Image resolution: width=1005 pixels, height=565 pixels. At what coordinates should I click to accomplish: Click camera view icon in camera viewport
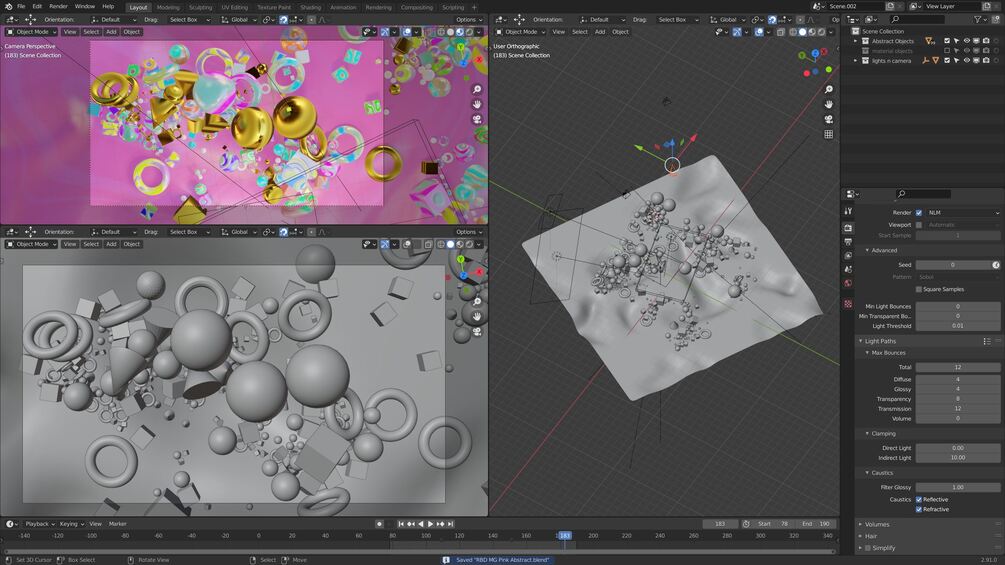477,119
